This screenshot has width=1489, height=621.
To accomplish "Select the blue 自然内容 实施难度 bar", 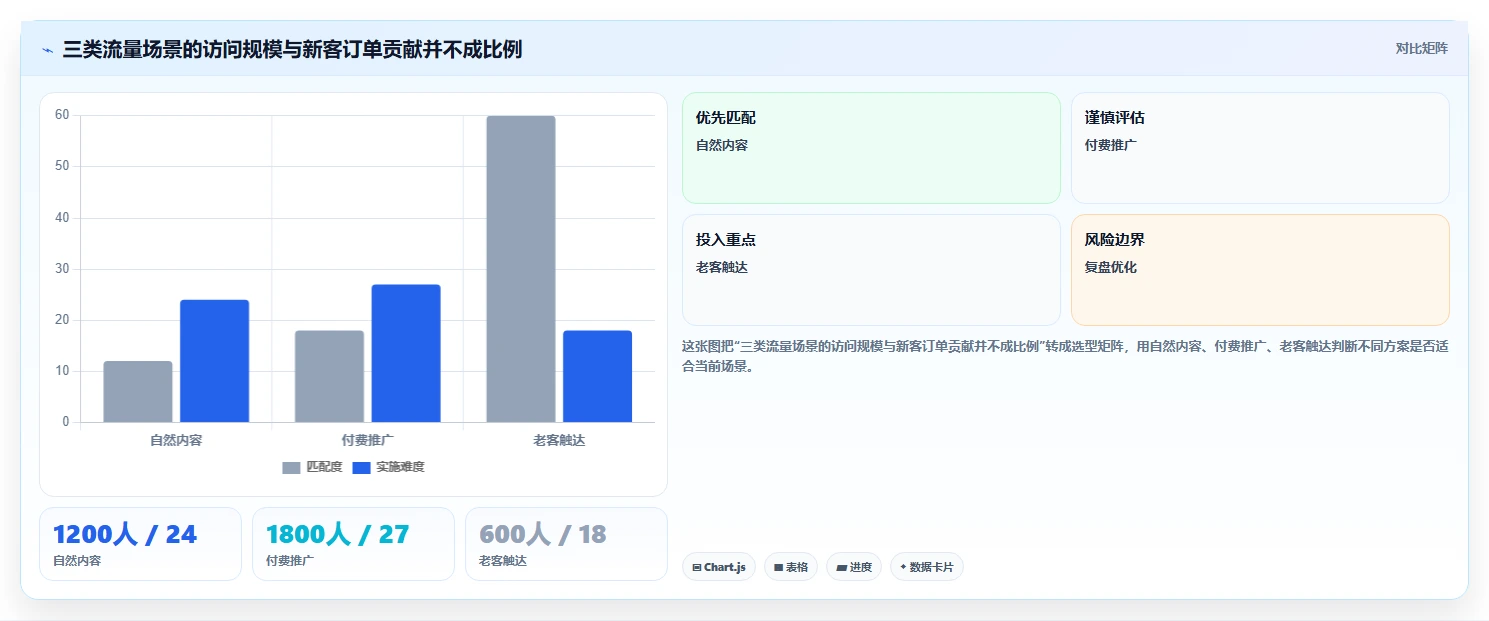I will (214, 361).
